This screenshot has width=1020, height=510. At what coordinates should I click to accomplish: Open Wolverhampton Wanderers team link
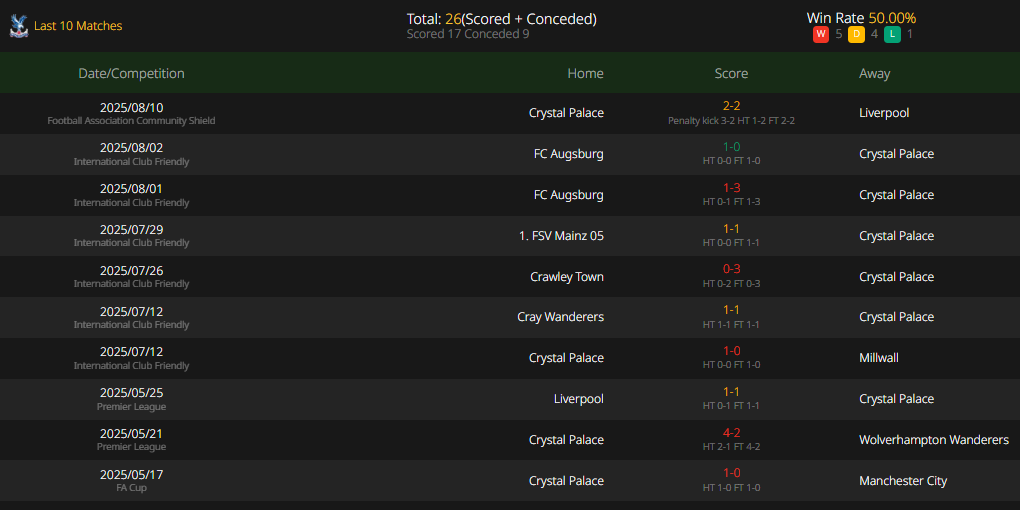click(x=933, y=440)
